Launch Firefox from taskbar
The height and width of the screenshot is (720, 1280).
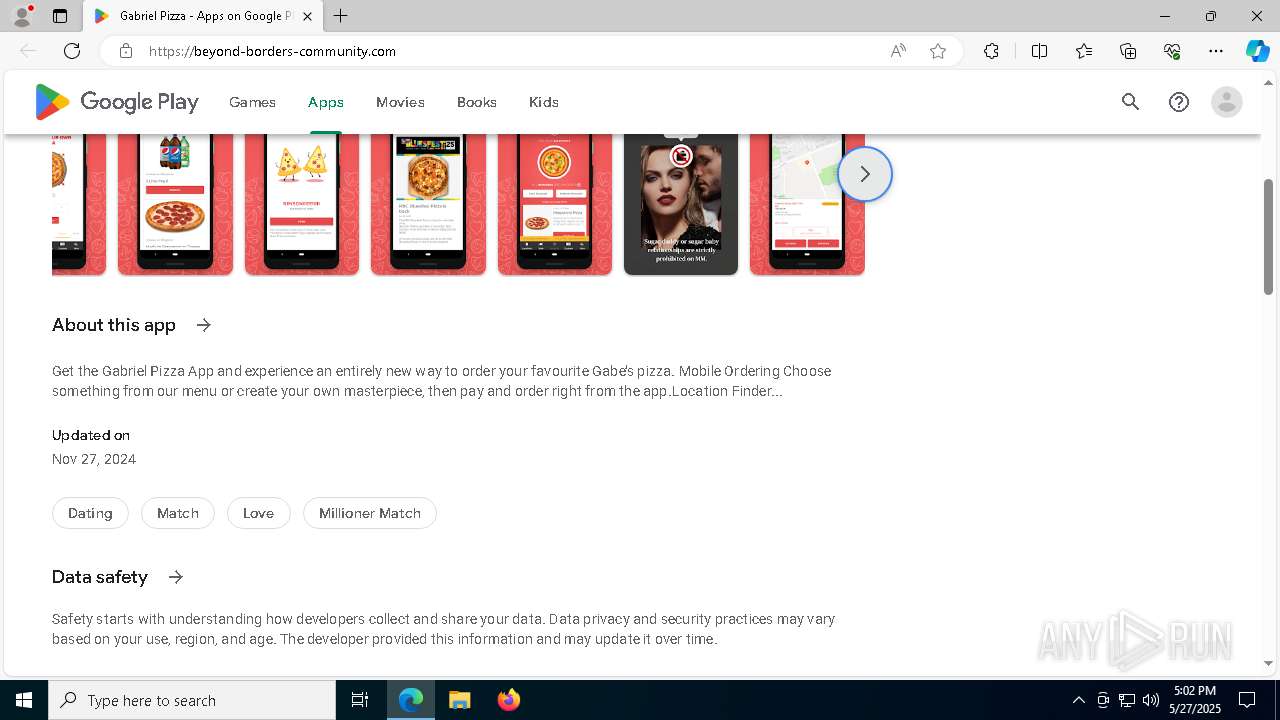509,700
